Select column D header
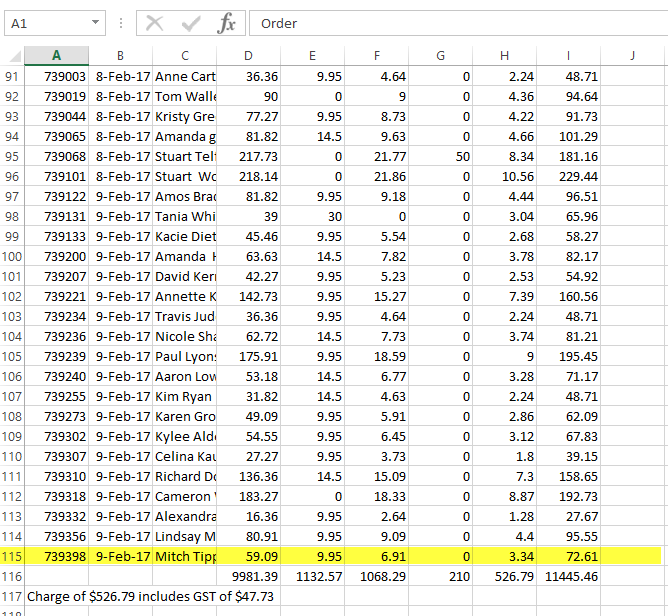 click(x=248, y=55)
